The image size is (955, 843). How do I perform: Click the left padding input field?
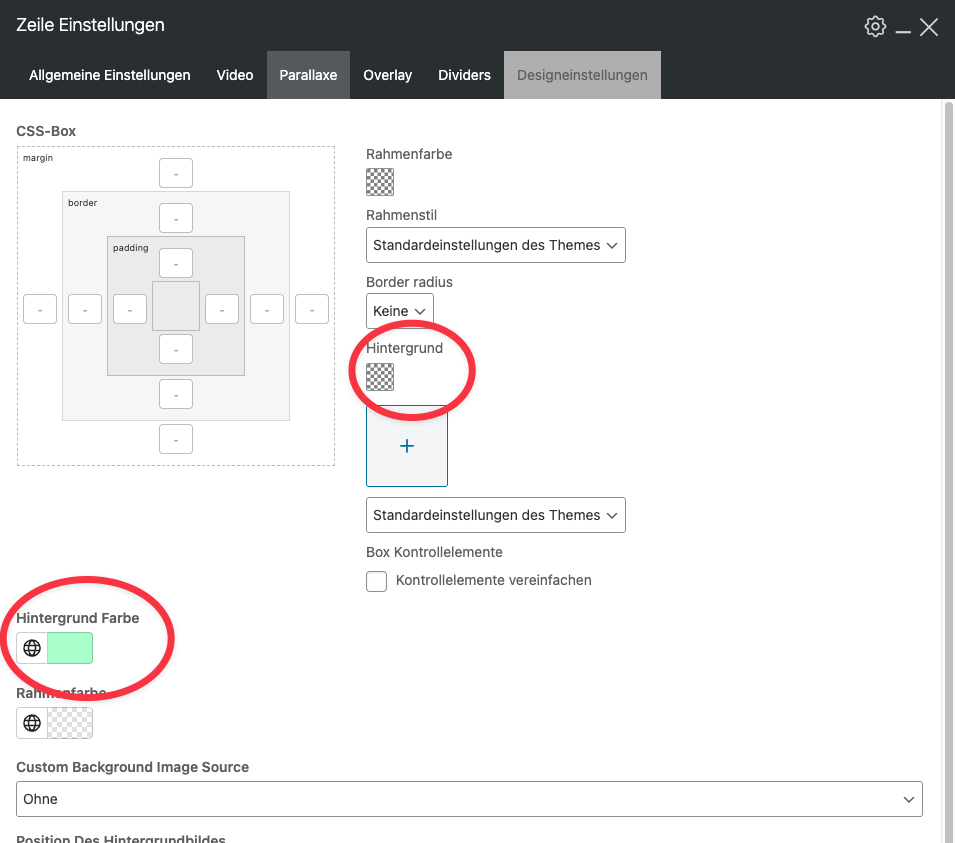click(x=130, y=310)
